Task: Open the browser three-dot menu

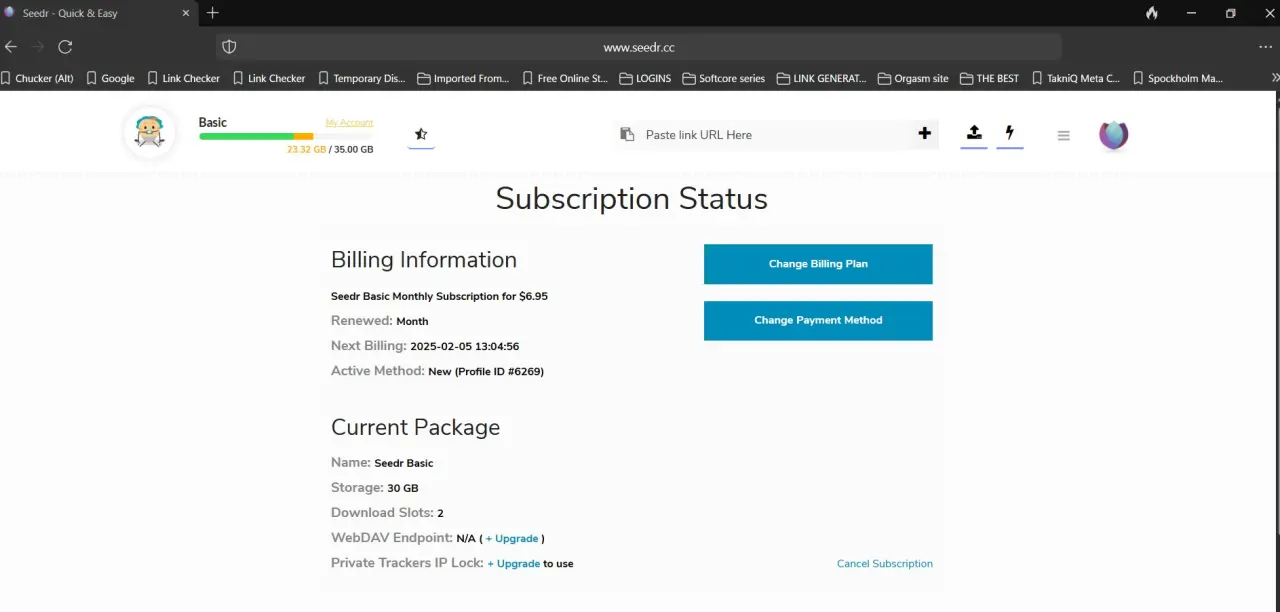Action: [x=1265, y=47]
